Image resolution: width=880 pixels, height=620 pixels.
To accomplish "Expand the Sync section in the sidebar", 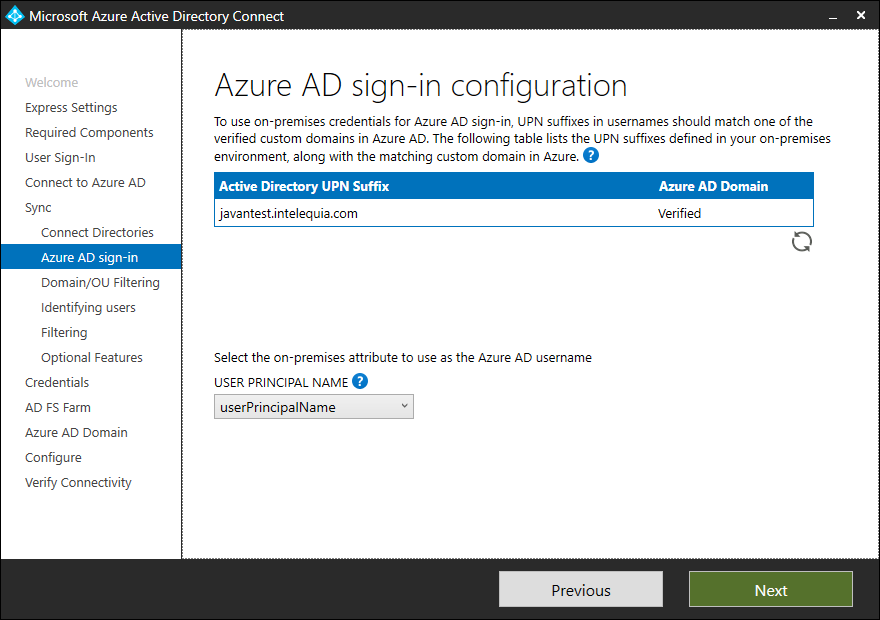I will click(x=37, y=207).
